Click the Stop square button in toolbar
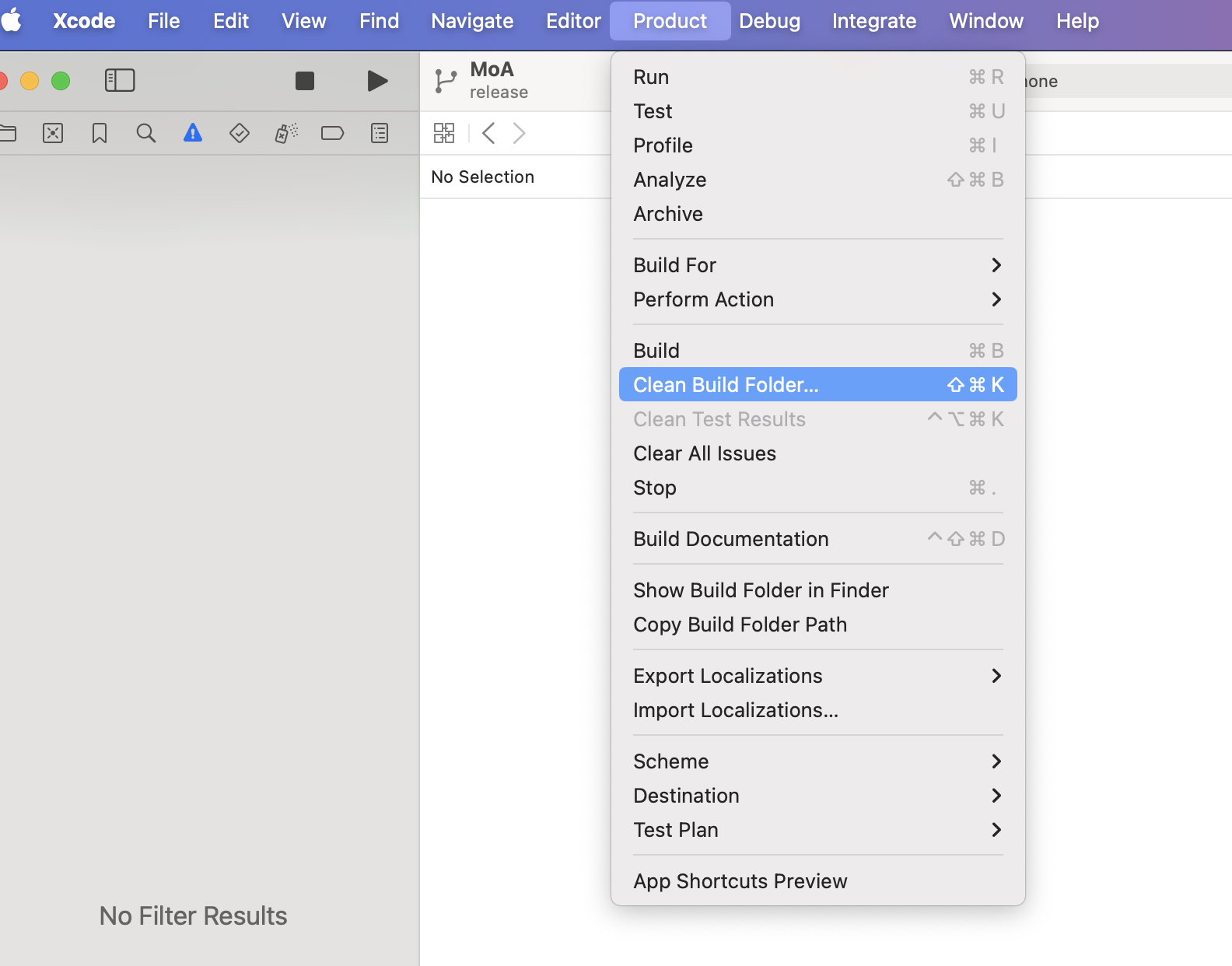Viewport: 1232px width, 966px height. click(x=305, y=81)
